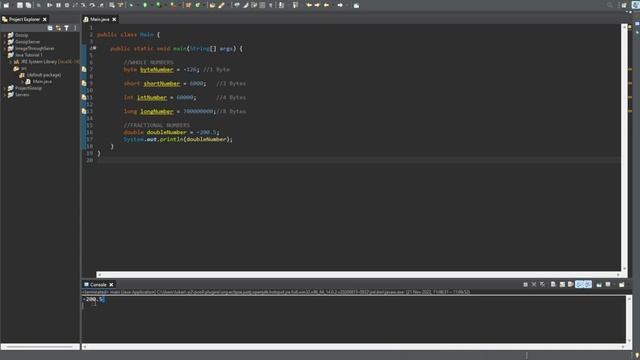
Task: Click the Save All toolbar icon
Action: coord(28,5)
